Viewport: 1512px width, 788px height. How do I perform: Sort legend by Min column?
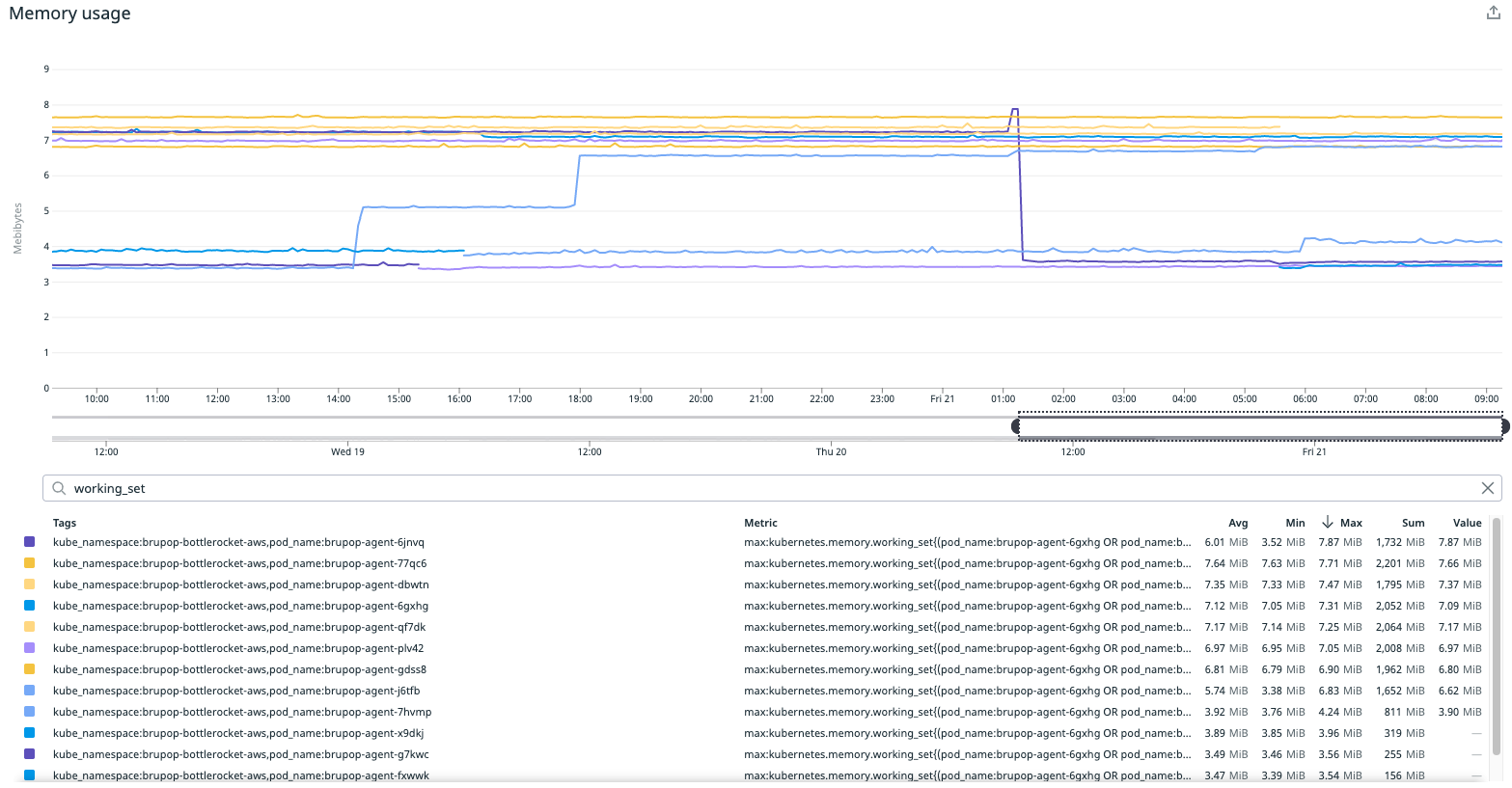(1295, 523)
